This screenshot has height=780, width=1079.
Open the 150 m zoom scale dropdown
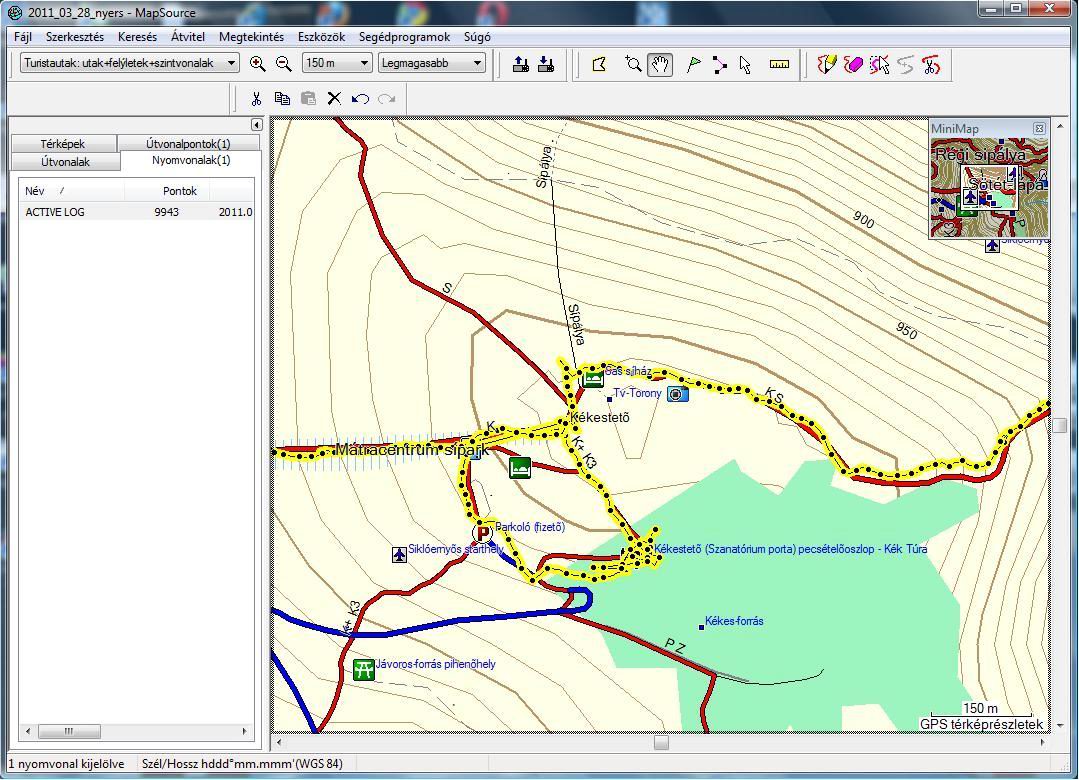[337, 63]
